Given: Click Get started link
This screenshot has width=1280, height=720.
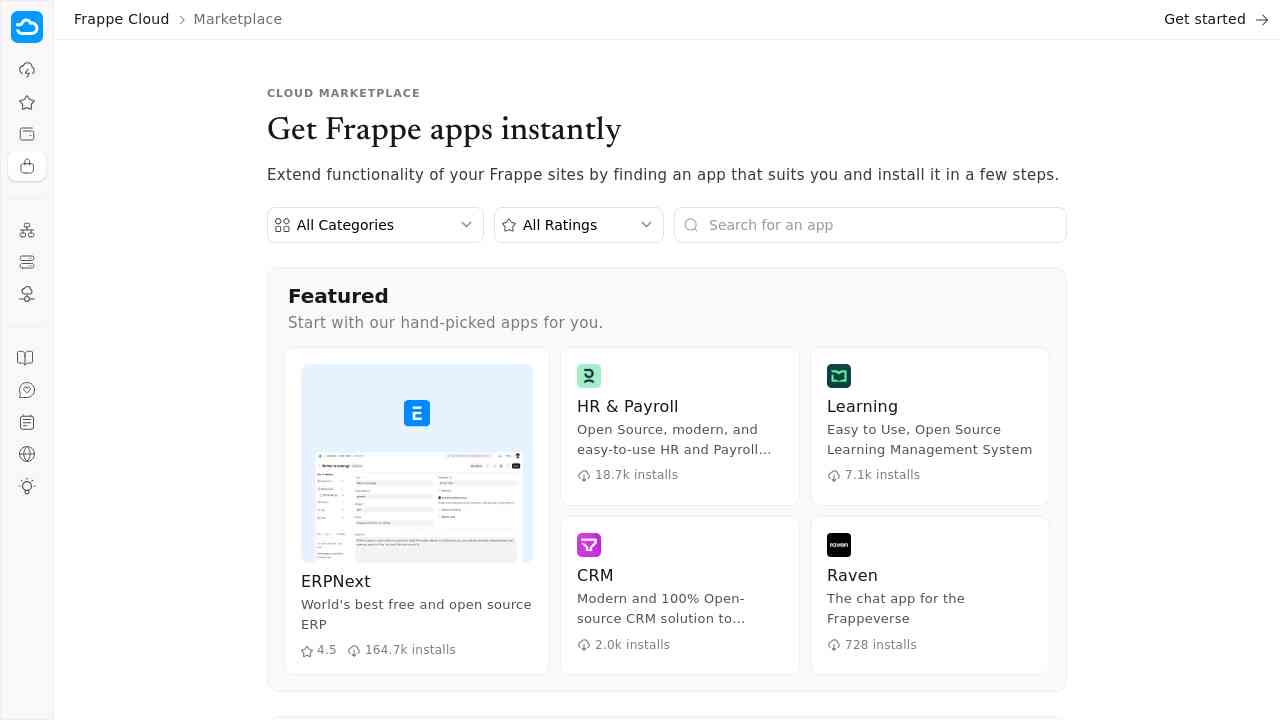Looking at the screenshot, I should click(x=1205, y=19).
